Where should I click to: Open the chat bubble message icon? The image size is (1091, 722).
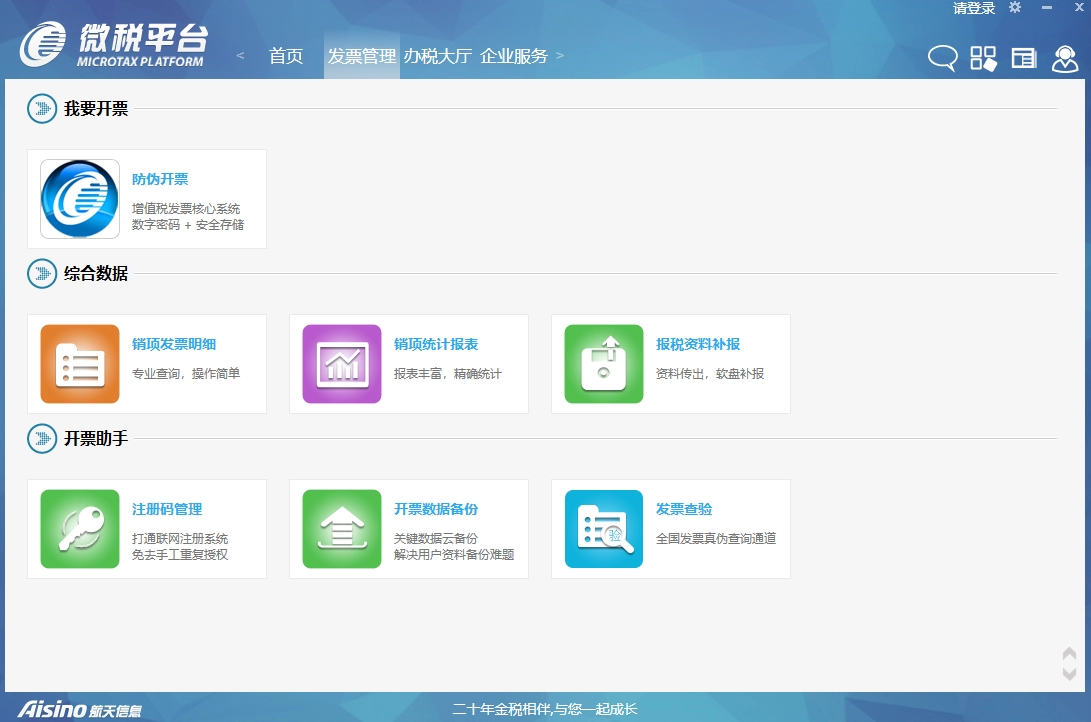tap(943, 58)
